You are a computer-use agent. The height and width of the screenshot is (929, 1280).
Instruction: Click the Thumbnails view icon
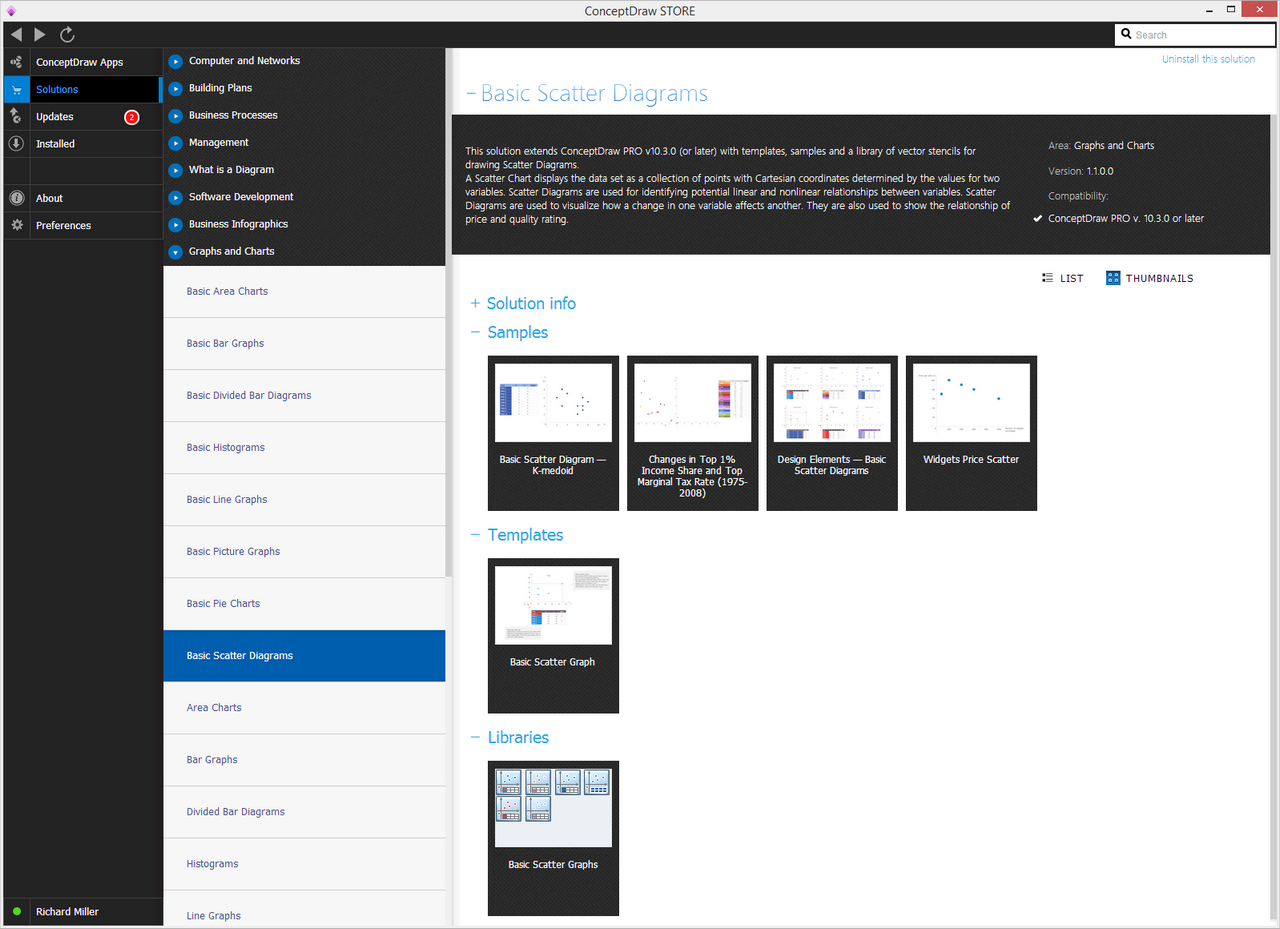[1113, 278]
